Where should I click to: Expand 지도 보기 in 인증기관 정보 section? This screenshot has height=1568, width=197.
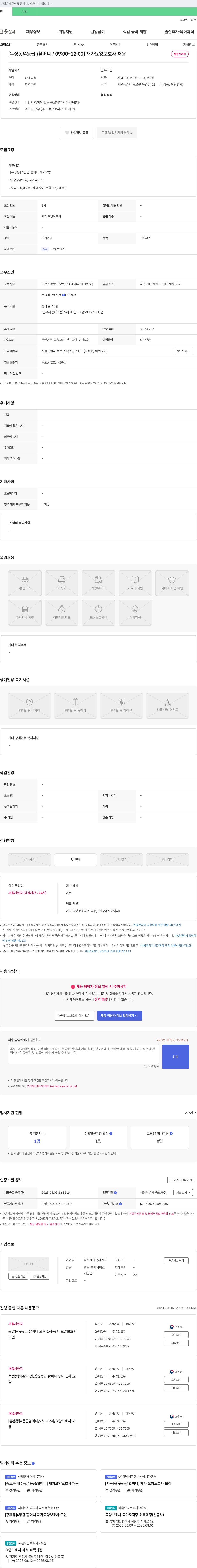point(183,1192)
